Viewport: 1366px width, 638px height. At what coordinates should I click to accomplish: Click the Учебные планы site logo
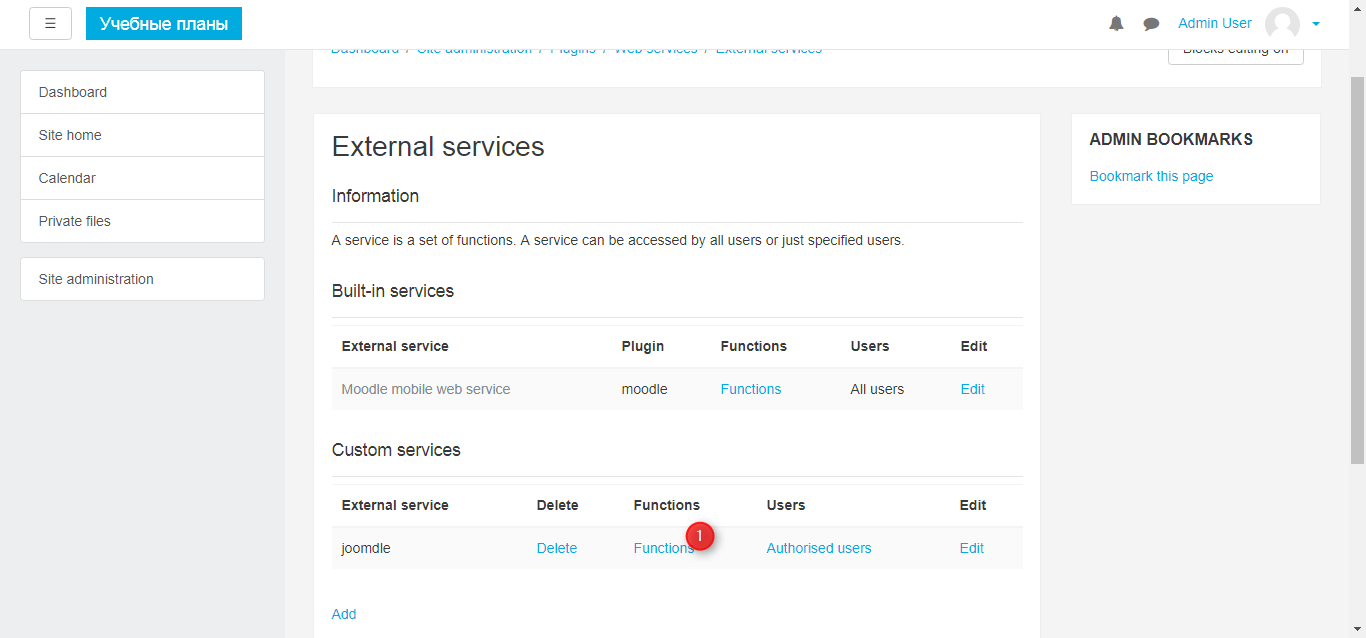pos(164,24)
